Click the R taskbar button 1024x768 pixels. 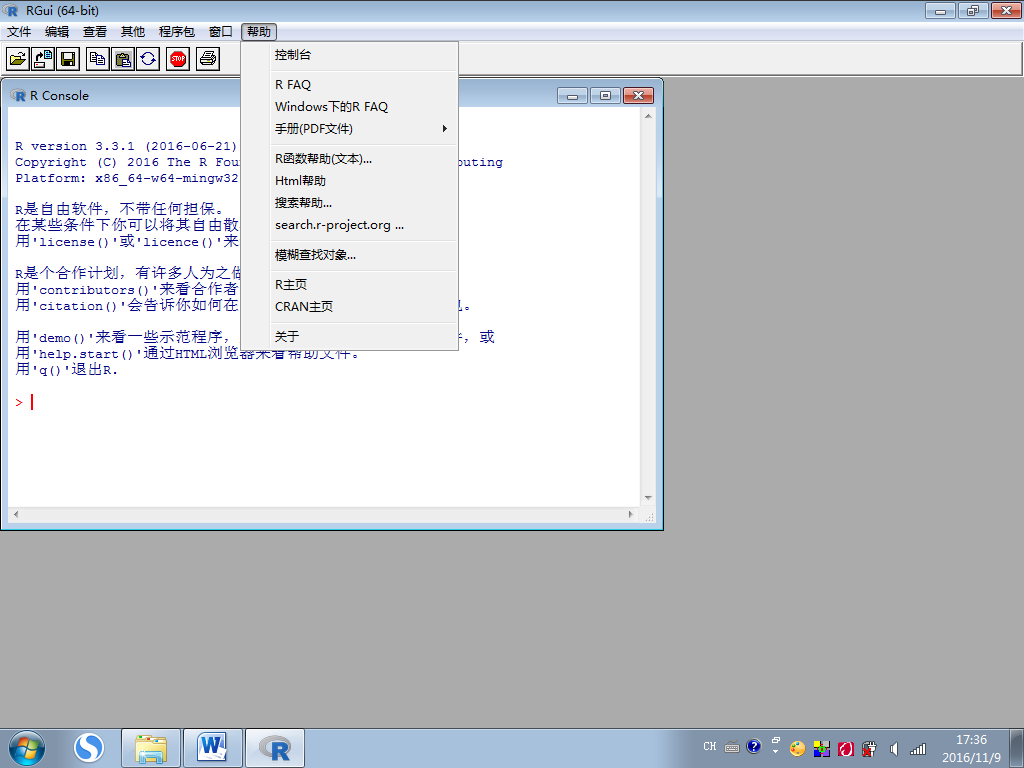coord(275,748)
